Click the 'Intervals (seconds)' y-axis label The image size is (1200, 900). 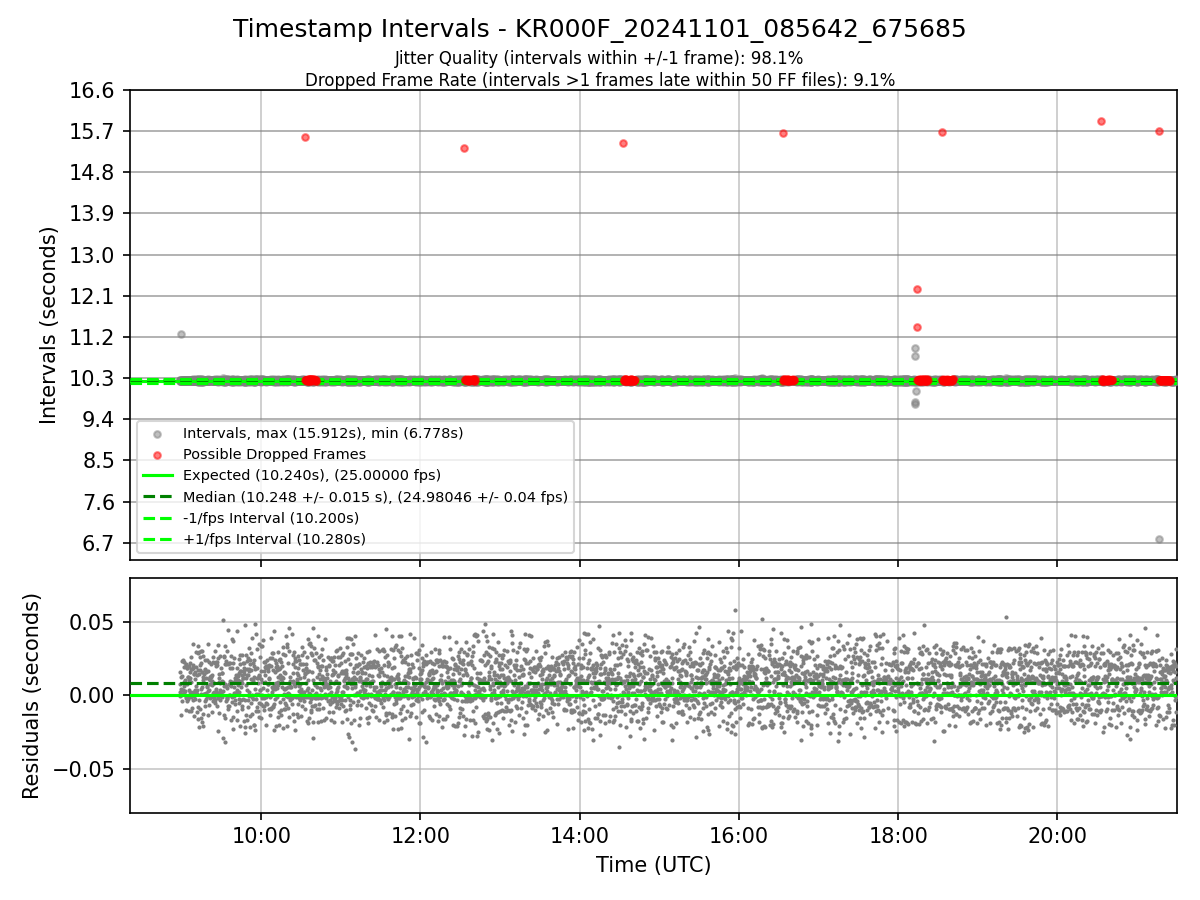pos(49,325)
